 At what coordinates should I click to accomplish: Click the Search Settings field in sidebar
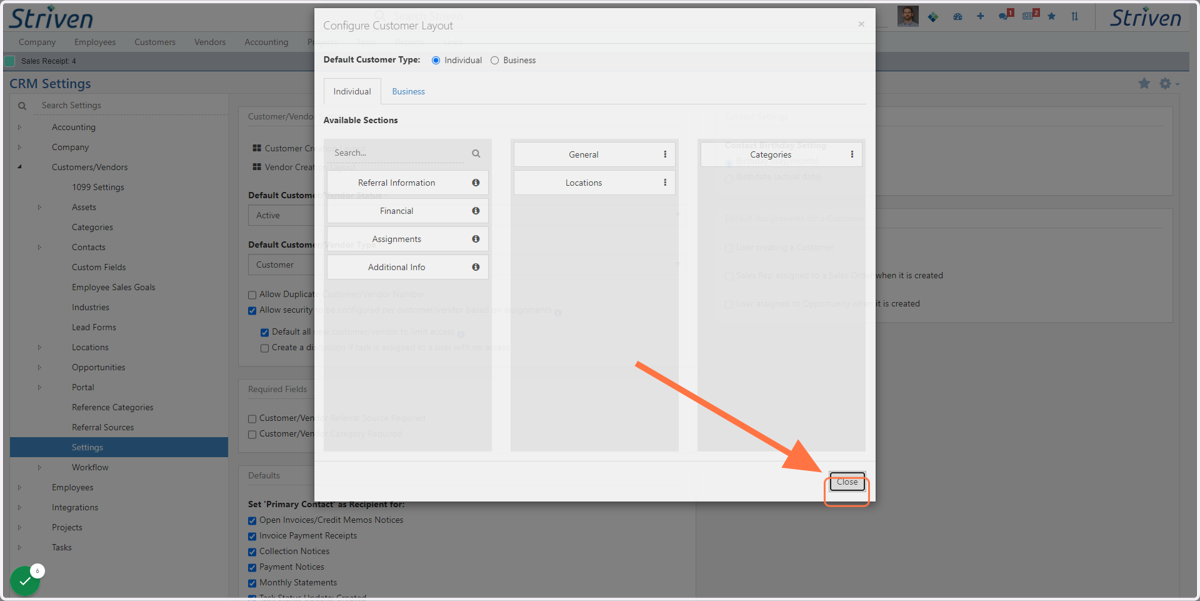[x=130, y=105]
